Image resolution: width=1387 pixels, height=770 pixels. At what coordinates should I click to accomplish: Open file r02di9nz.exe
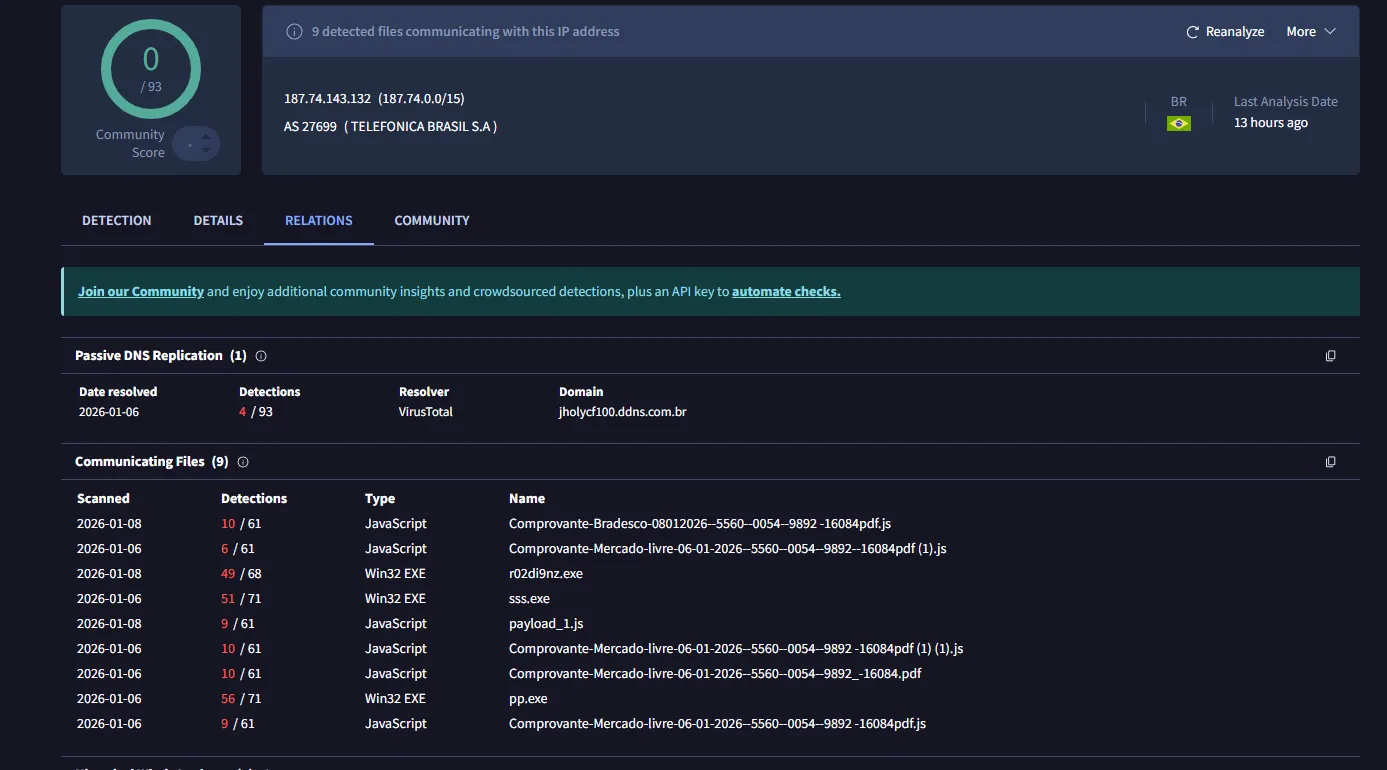tap(546, 574)
